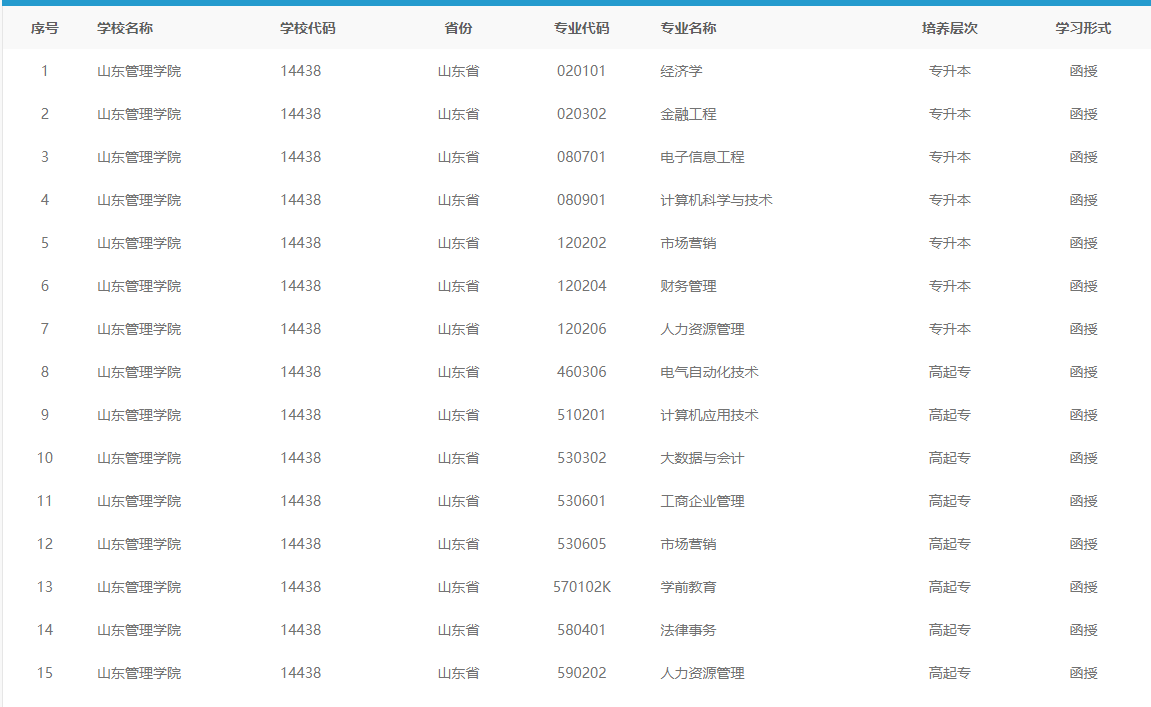This screenshot has width=1151, height=707.
Task: Select major name 计算机应用技术
Action: tap(709, 416)
